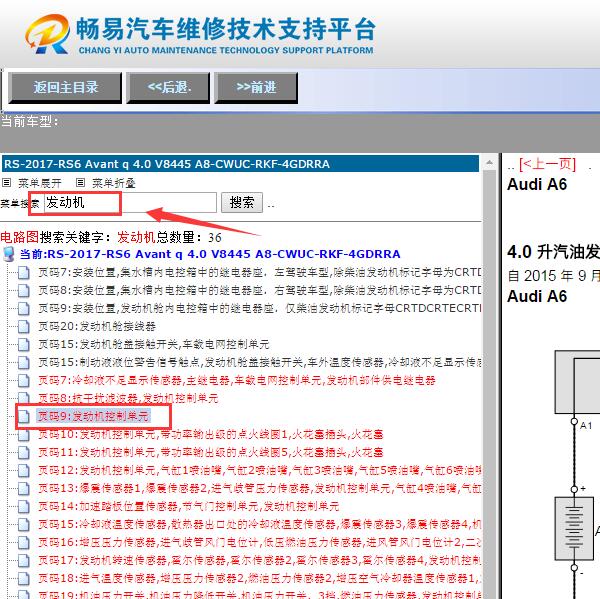This screenshot has width=600, height=599.
Task: Click the scroll-up arrow of left panel scrollbar
Action: (x=489, y=163)
